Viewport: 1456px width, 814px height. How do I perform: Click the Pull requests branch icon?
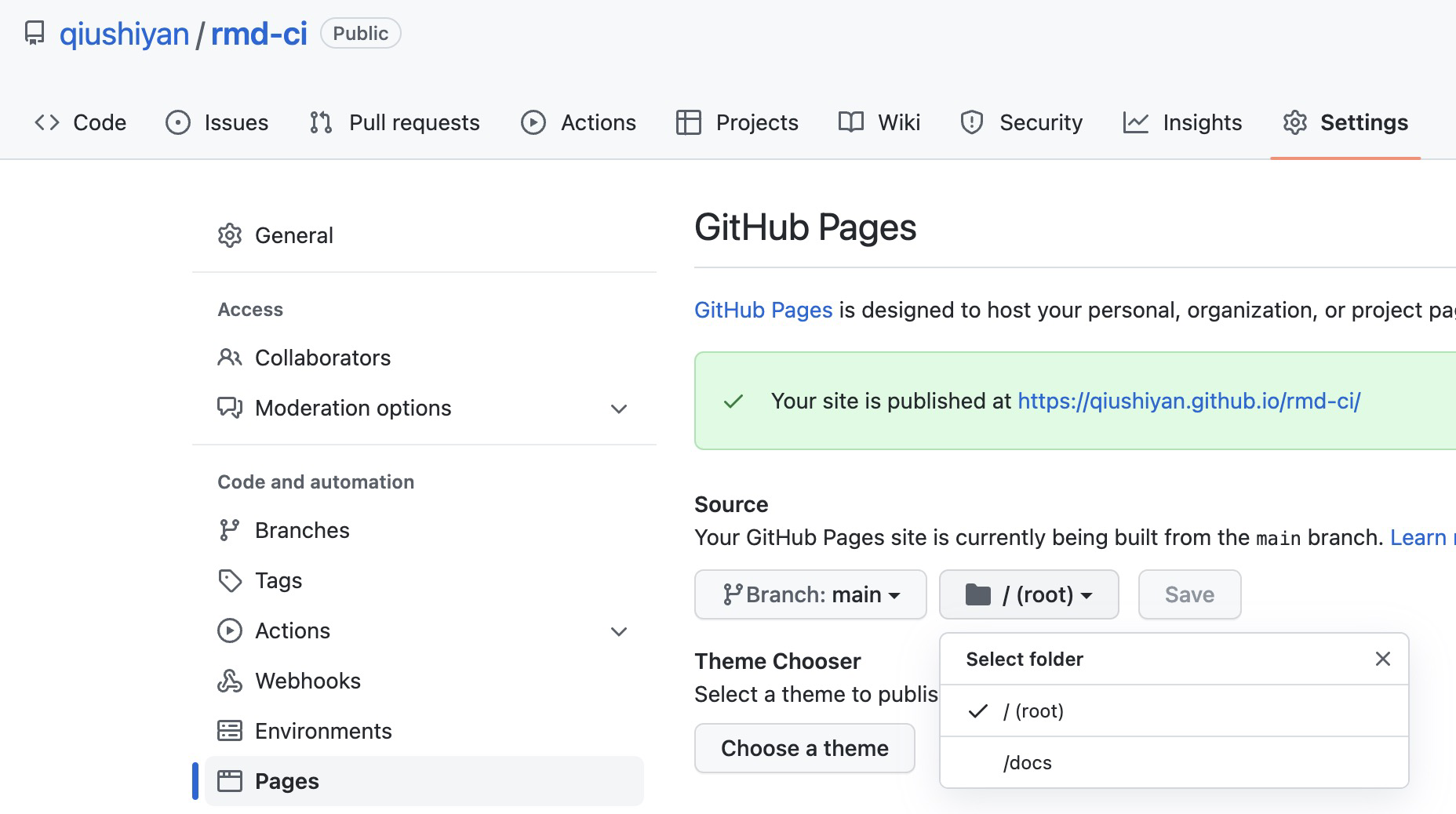click(x=321, y=122)
